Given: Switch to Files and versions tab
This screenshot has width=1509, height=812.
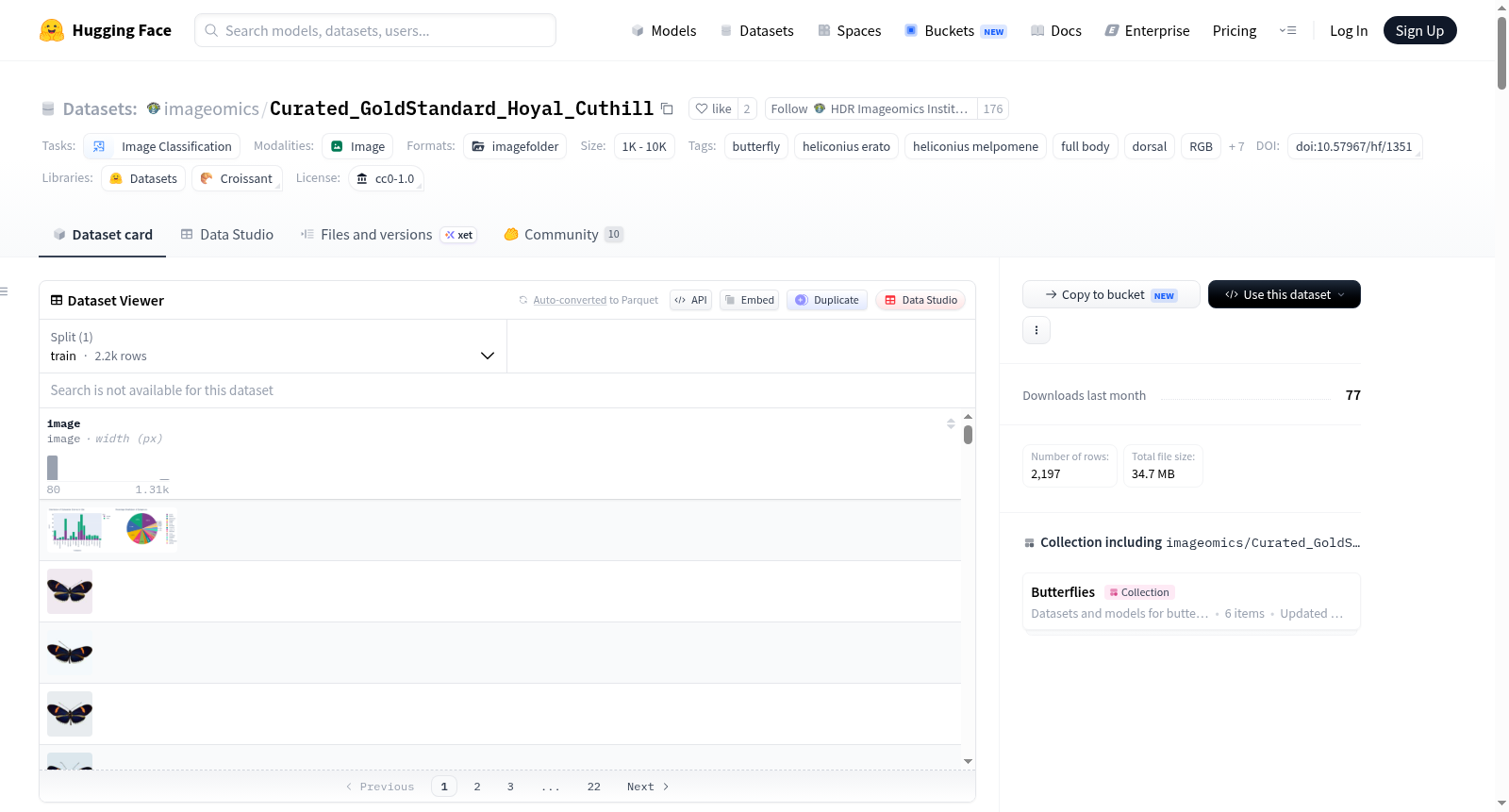Looking at the screenshot, I should [389, 234].
